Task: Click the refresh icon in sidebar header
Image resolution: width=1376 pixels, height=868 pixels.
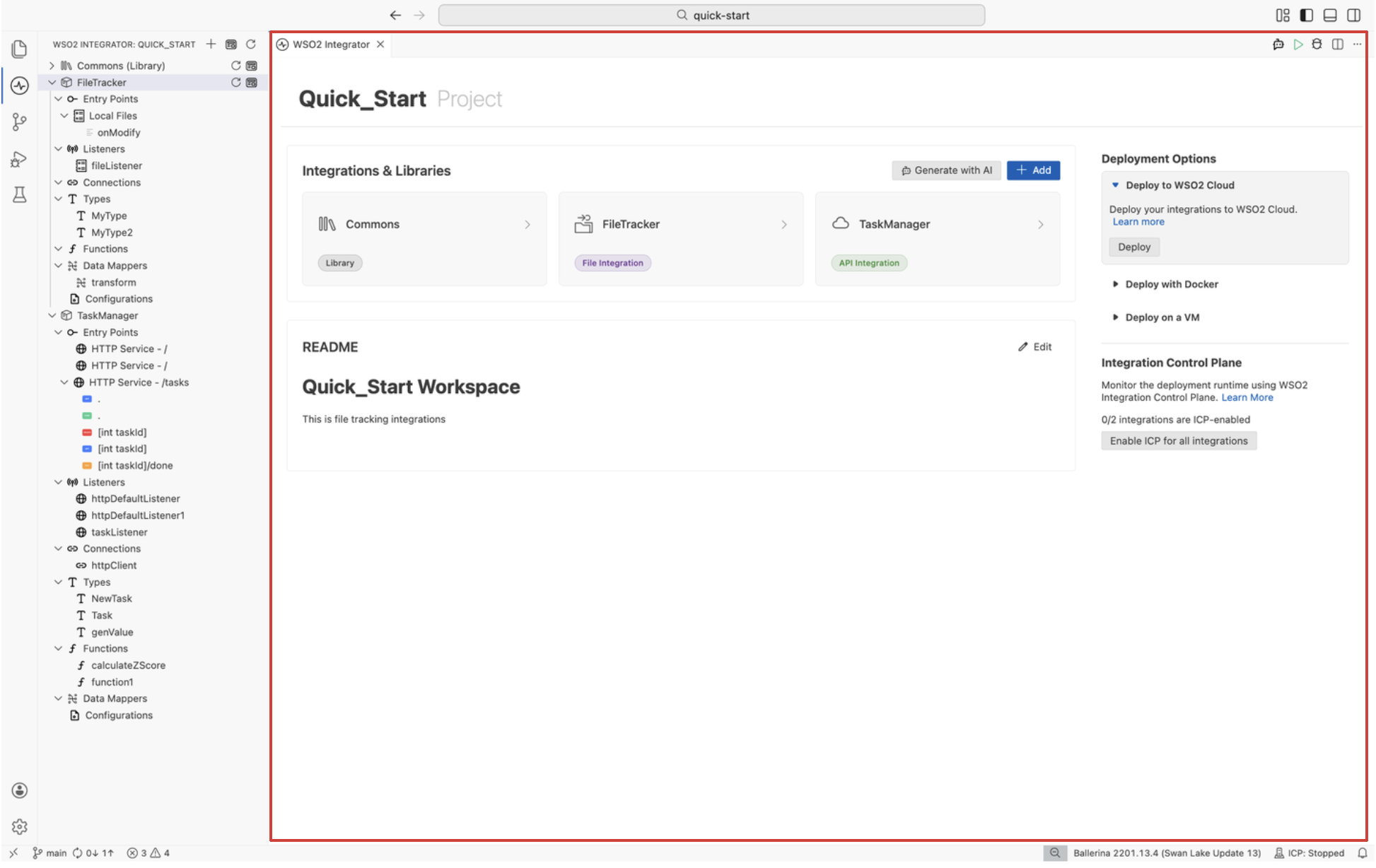Action: tap(251, 44)
